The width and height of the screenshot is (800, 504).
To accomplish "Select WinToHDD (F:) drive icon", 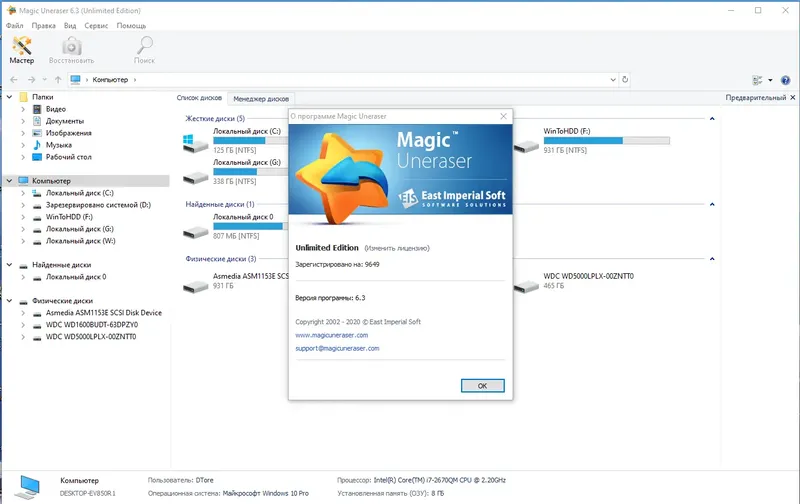I will click(x=526, y=147).
